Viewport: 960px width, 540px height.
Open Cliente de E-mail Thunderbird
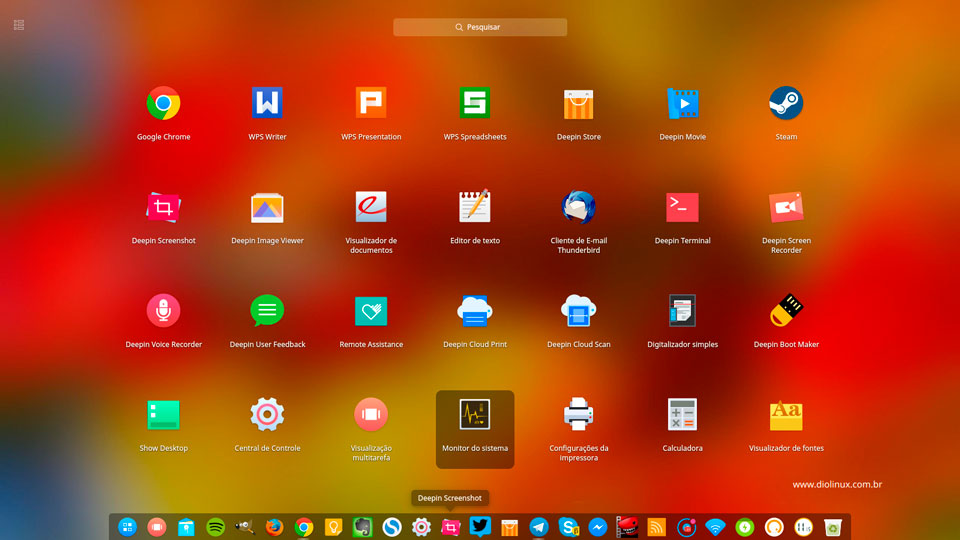click(x=579, y=207)
